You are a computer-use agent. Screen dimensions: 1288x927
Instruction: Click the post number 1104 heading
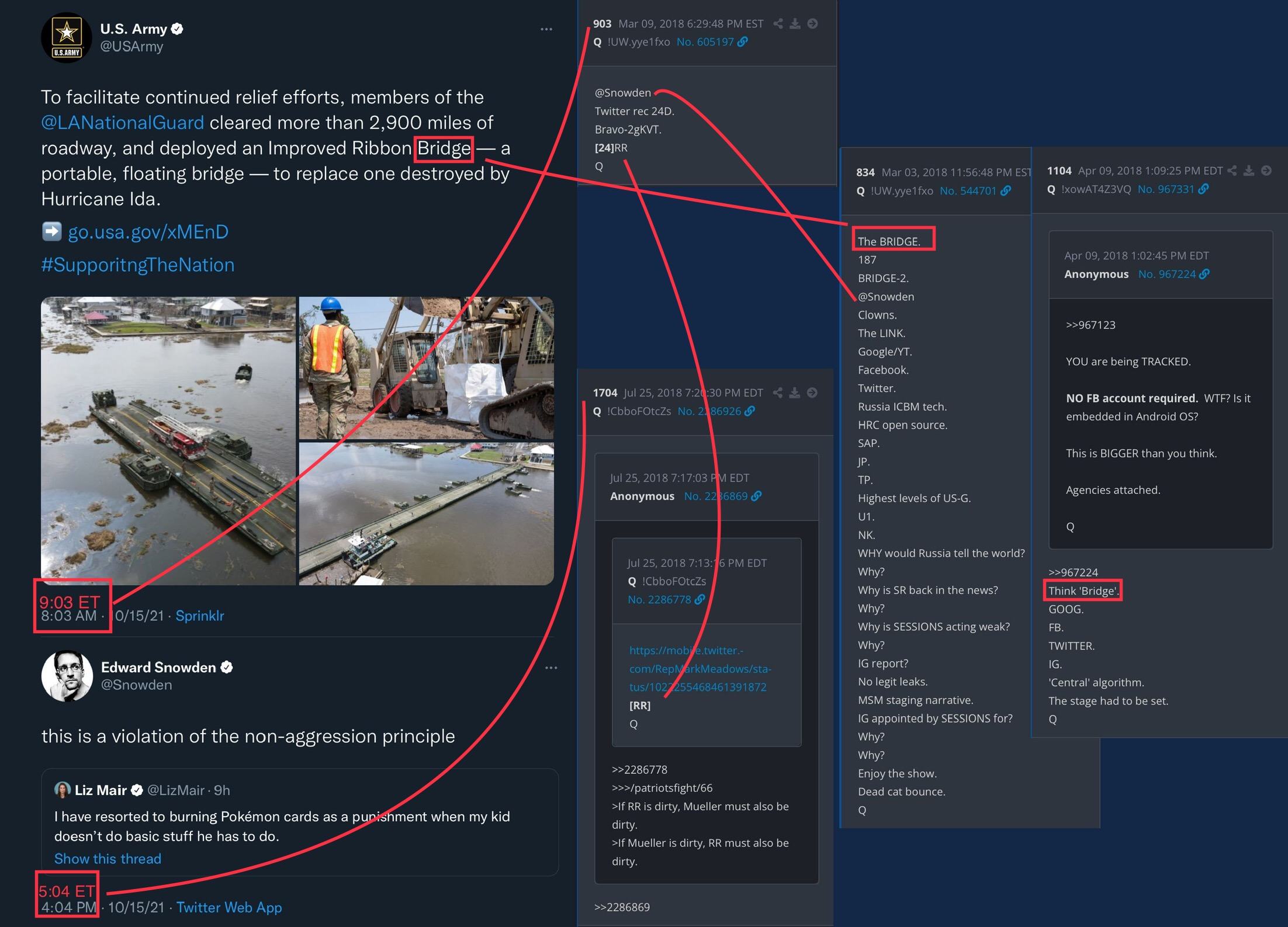[x=1059, y=171]
